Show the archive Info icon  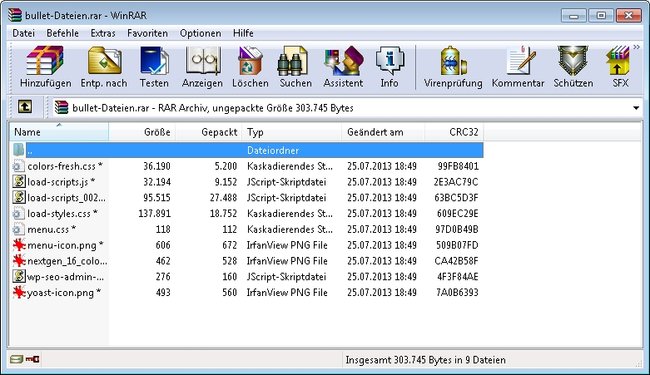pyautogui.click(x=389, y=60)
